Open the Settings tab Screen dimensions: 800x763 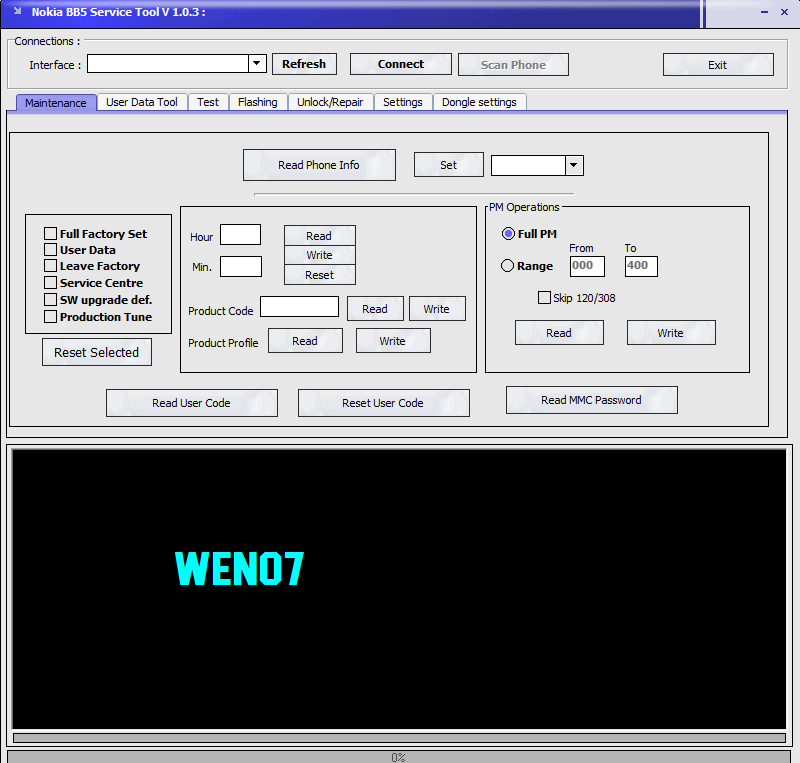[403, 102]
